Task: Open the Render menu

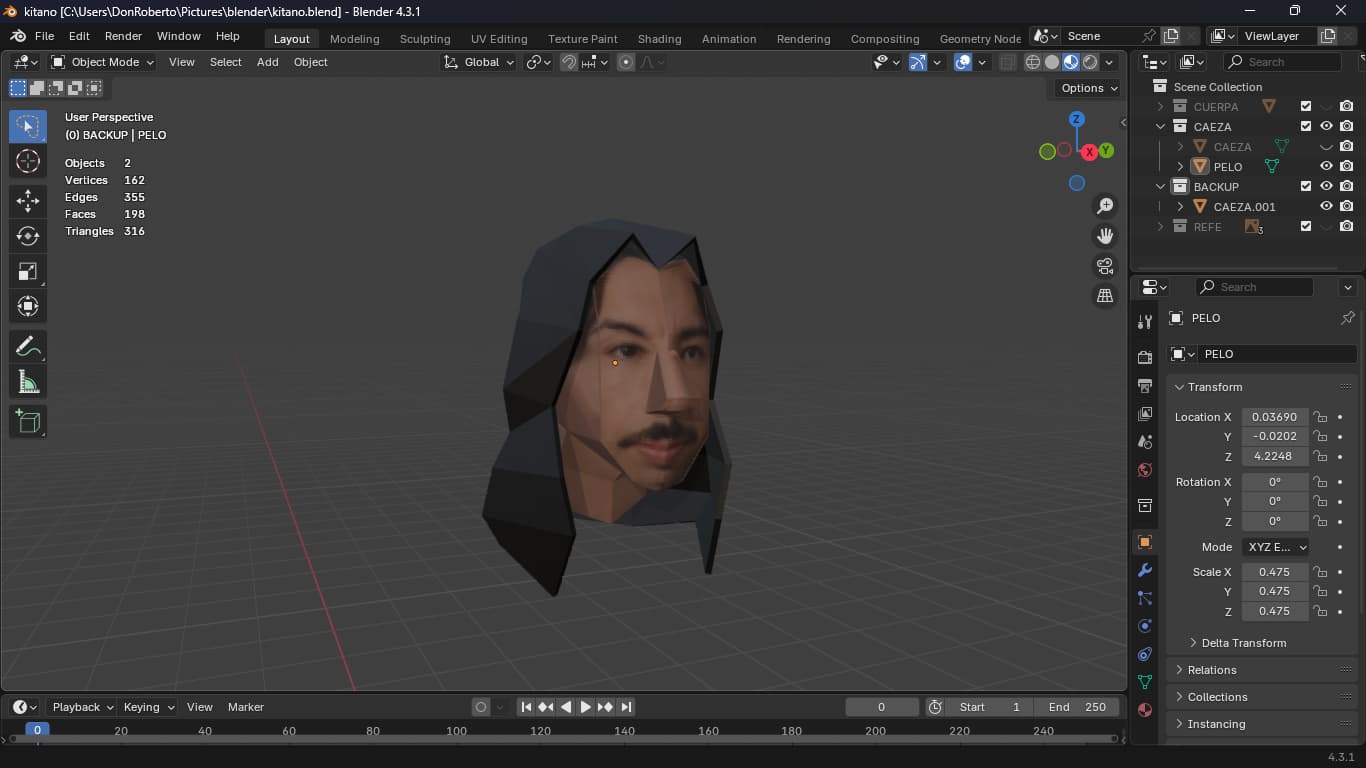Action: coord(123,36)
